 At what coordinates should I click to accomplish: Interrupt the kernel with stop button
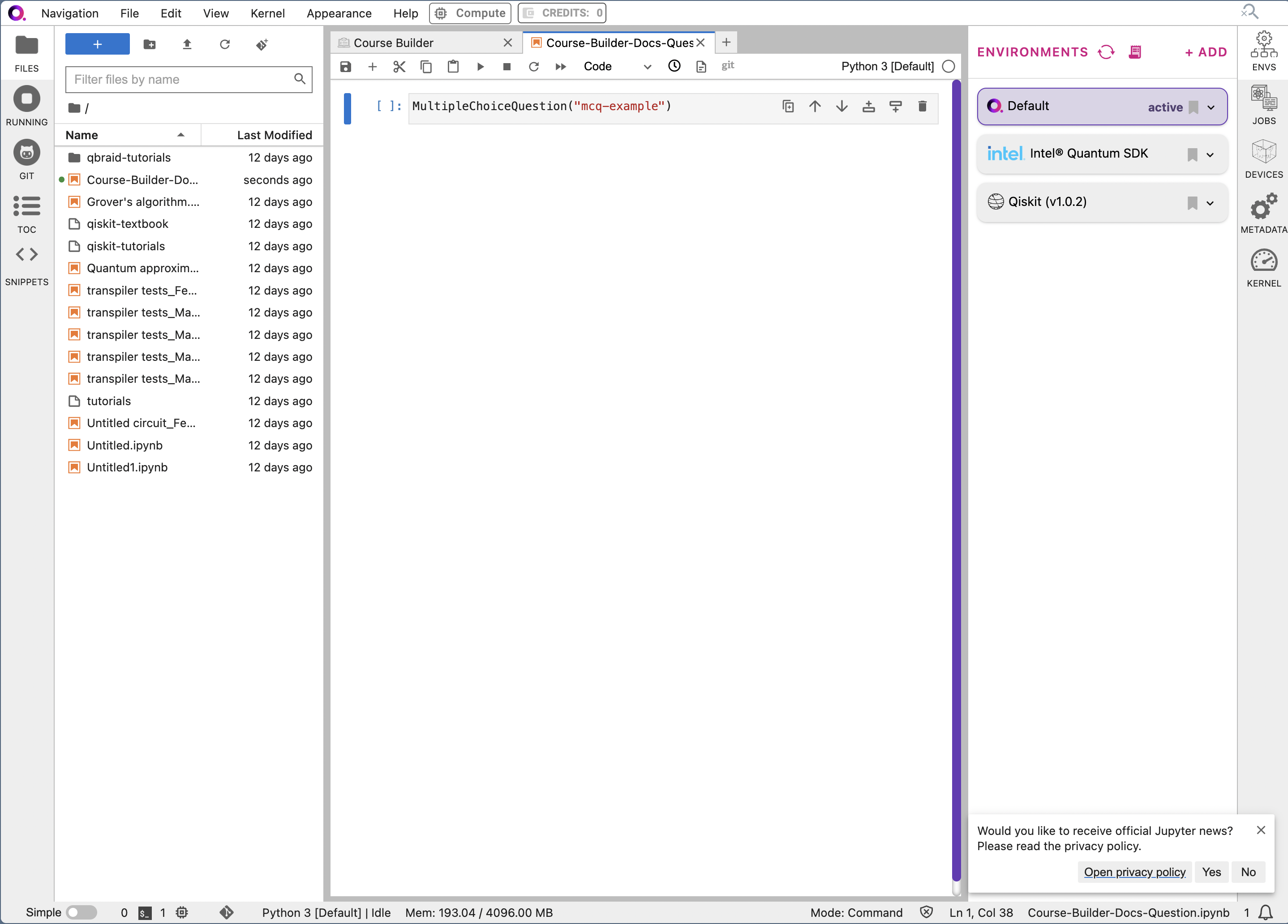[507, 66]
